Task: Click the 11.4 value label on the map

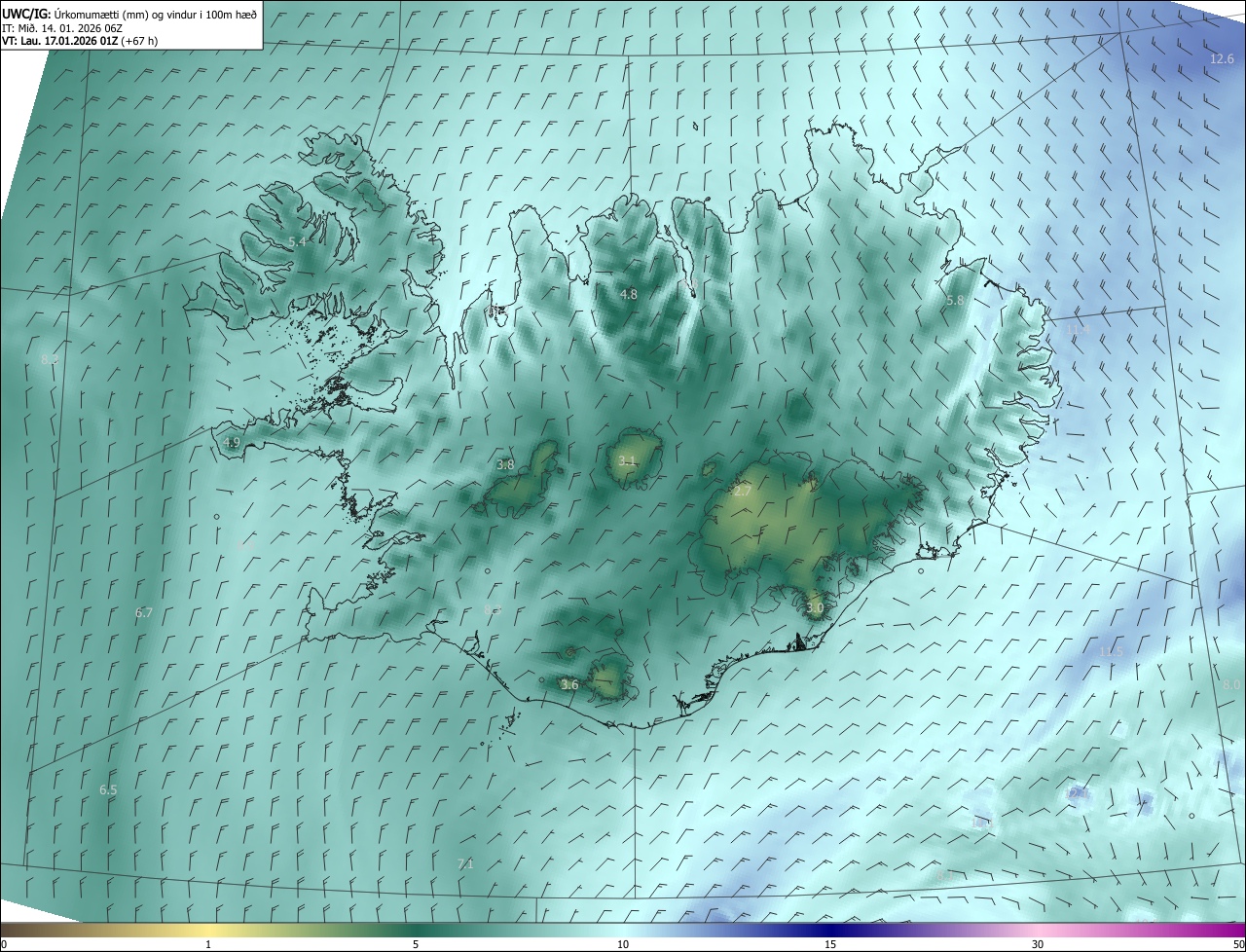Action: 1077,331
